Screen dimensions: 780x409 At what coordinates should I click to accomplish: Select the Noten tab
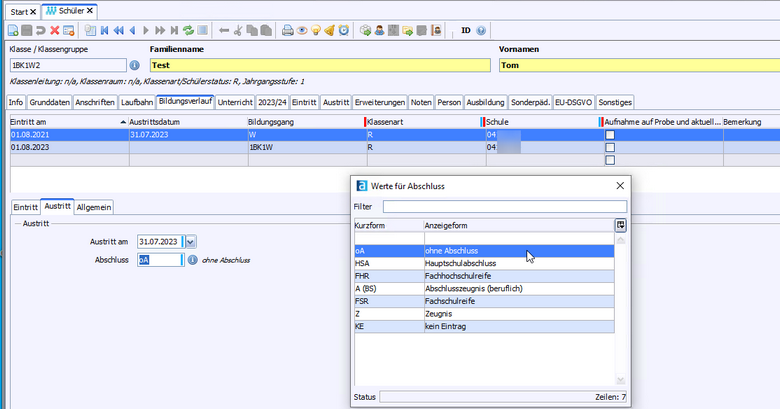[421, 102]
